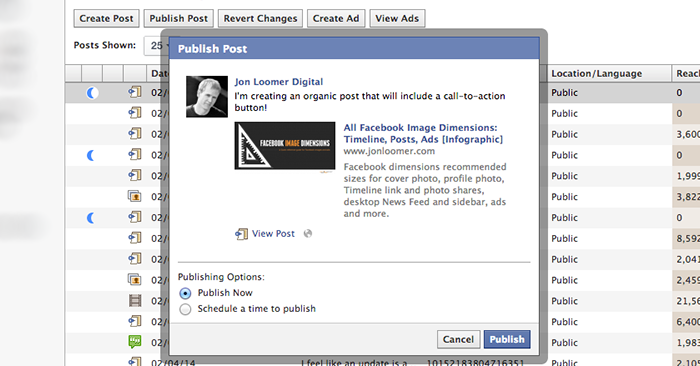Click the Publishing Options label
Viewport: 700px width, 366px height.
pyautogui.click(x=221, y=277)
